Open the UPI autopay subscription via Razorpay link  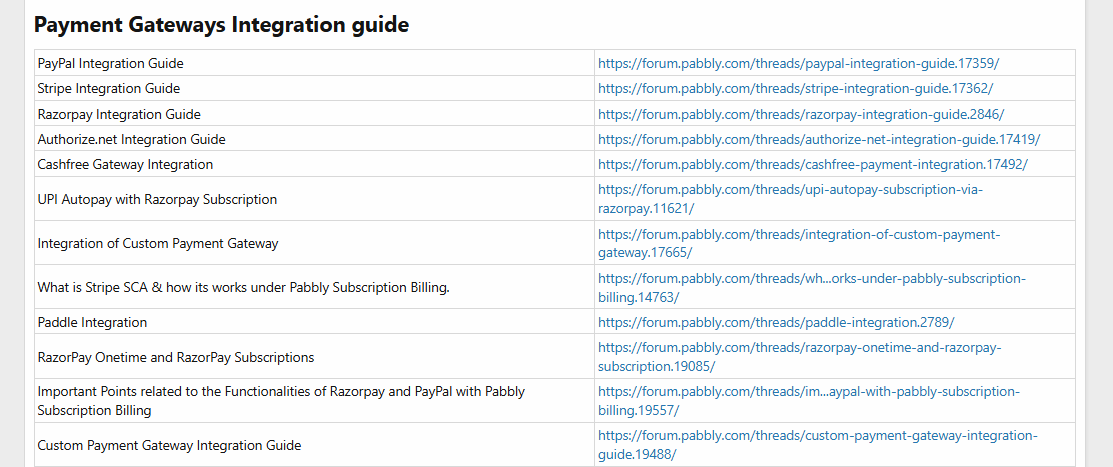point(790,199)
